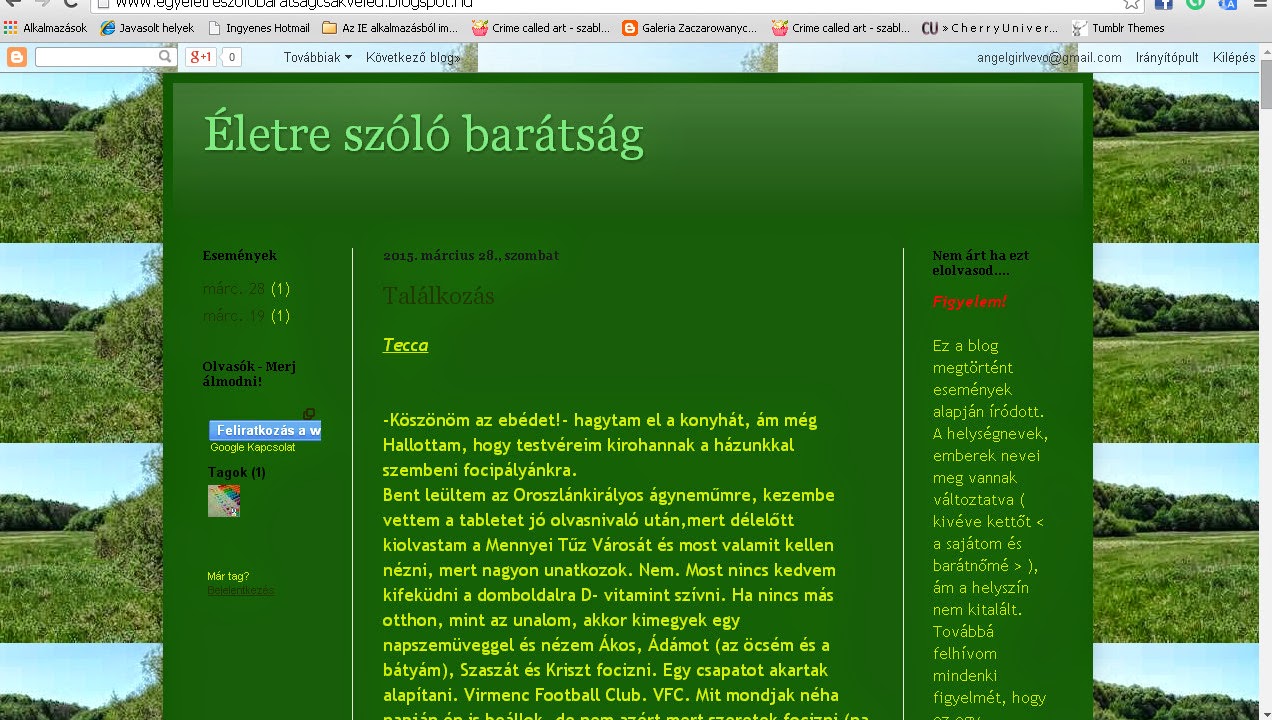Click the 'Már tag?' text
This screenshot has width=1272, height=720.
228,576
